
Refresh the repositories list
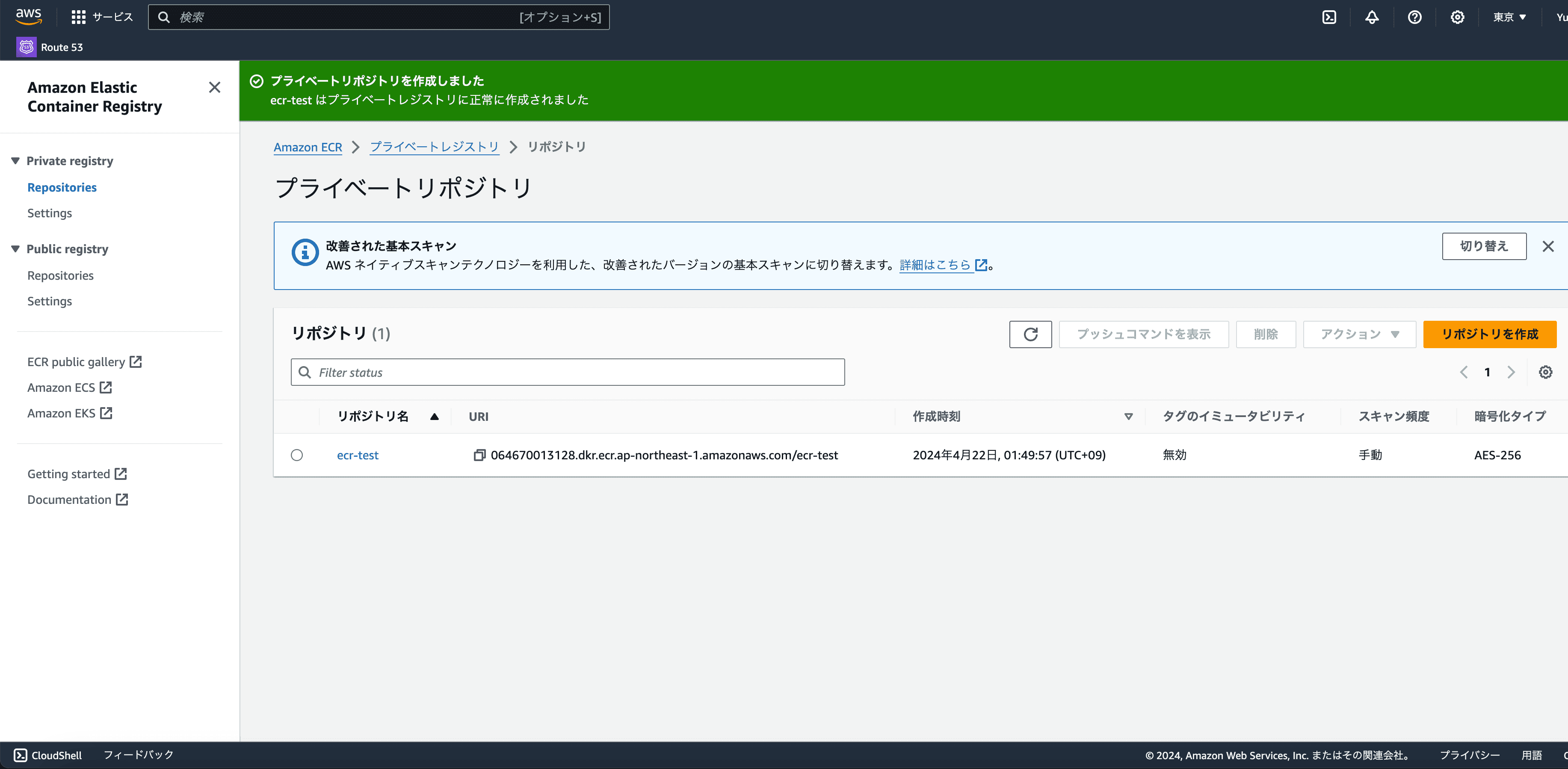(x=1030, y=334)
